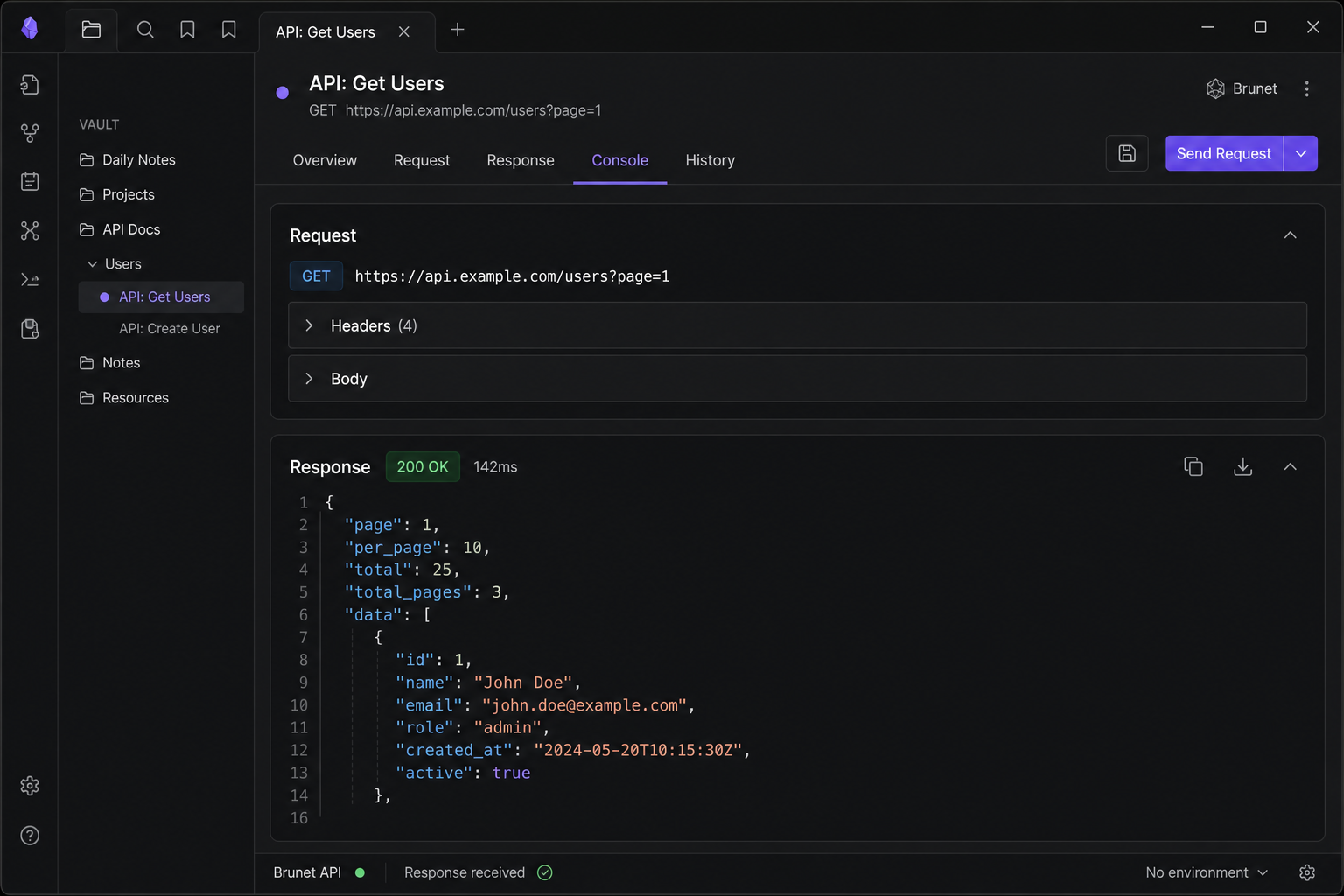This screenshot has height=896, width=1344.
Task: Click the "John Doe" name value
Action: click(x=523, y=682)
